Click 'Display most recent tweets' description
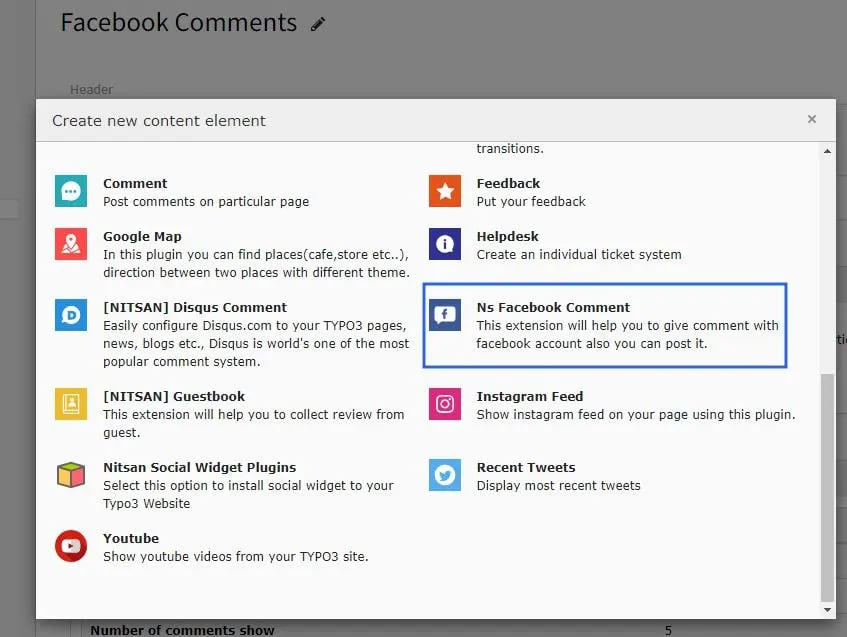 click(558, 486)
